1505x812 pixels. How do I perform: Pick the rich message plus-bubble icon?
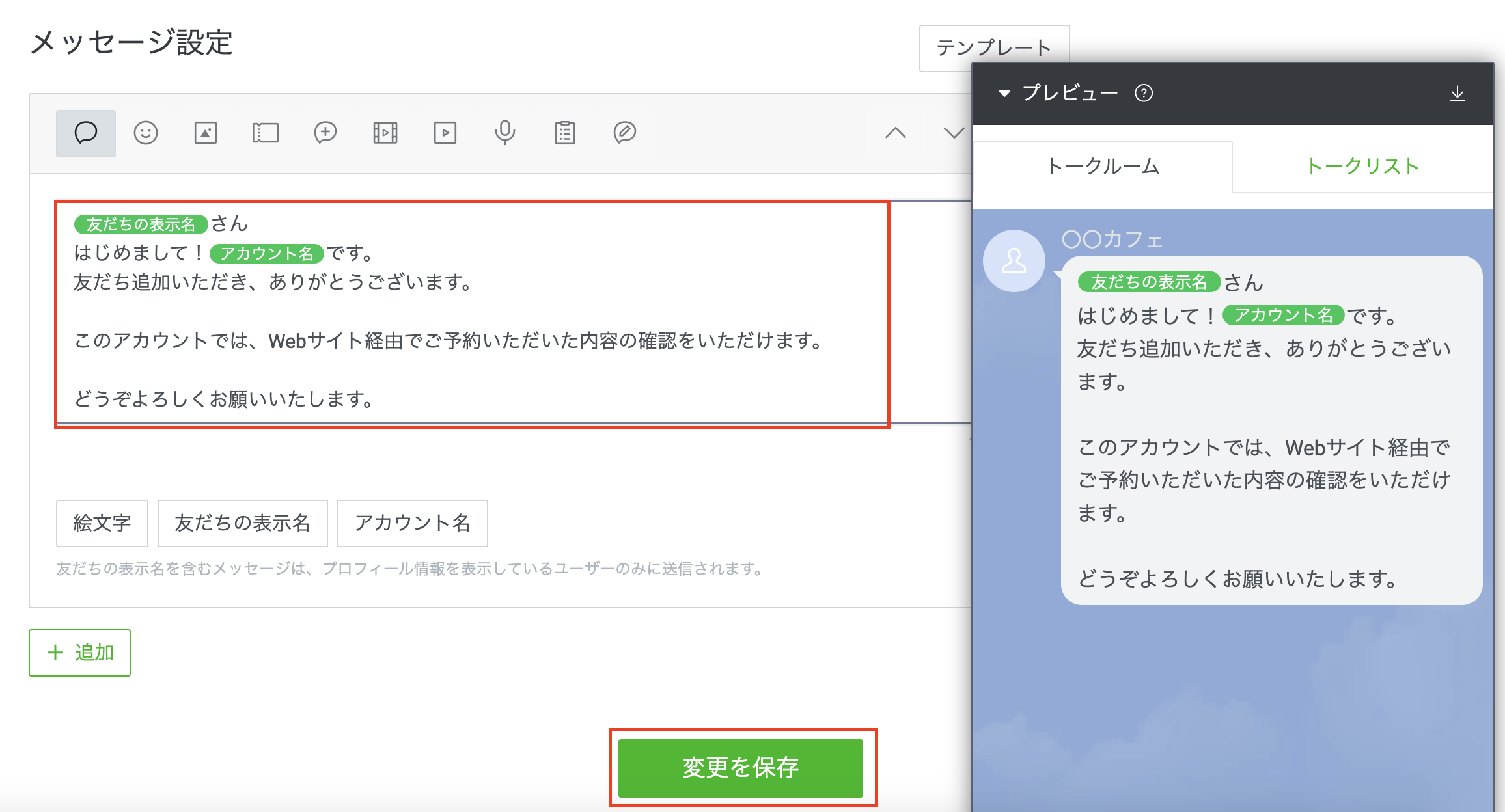(x=325, y=133)
